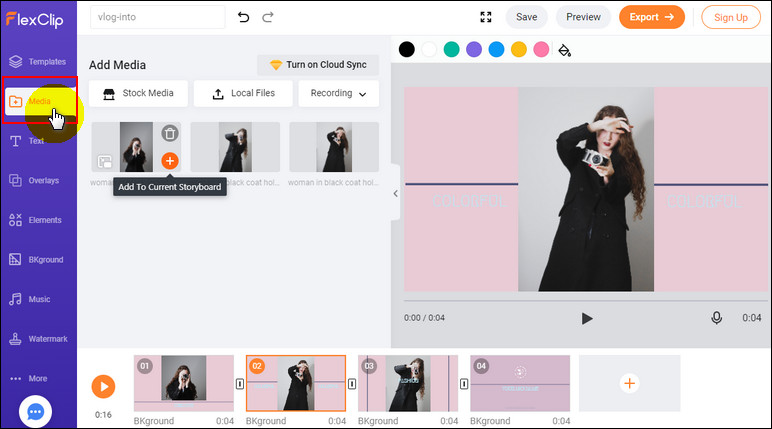Click the 0:04 duration beside the microphone

point(751,318)
